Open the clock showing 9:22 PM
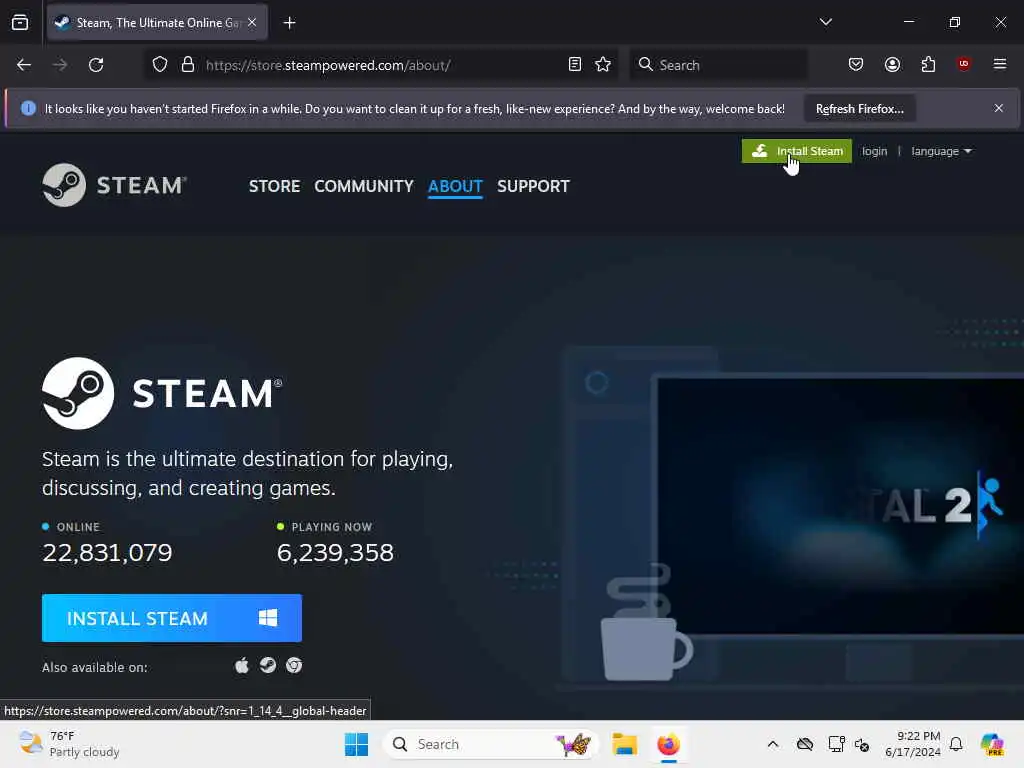 (x=913, y=744)
